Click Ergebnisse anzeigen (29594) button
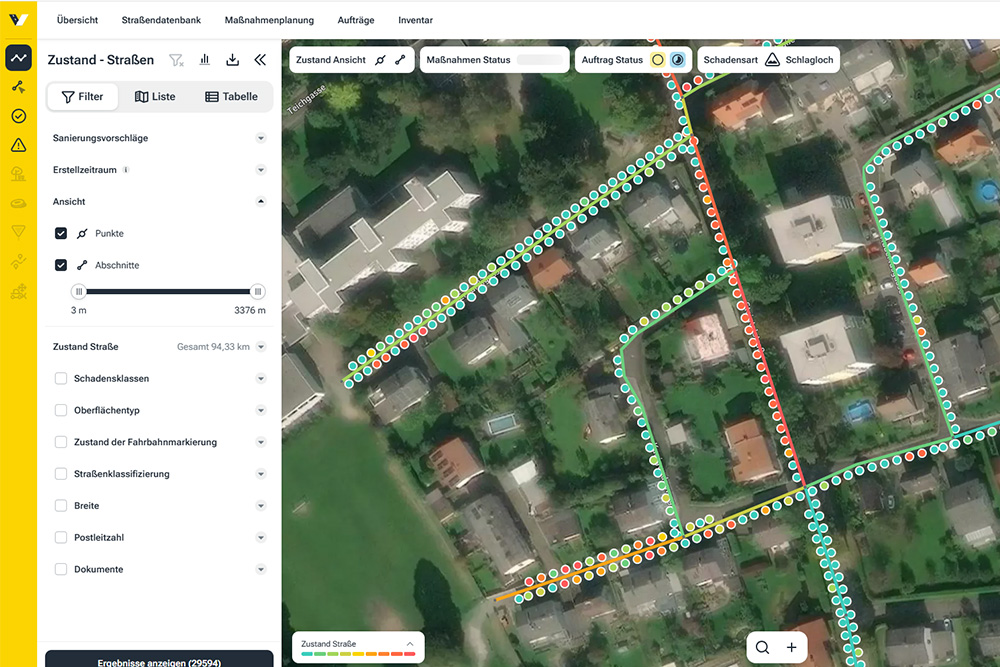This screenshot has height=667, width=1000. 159,659
